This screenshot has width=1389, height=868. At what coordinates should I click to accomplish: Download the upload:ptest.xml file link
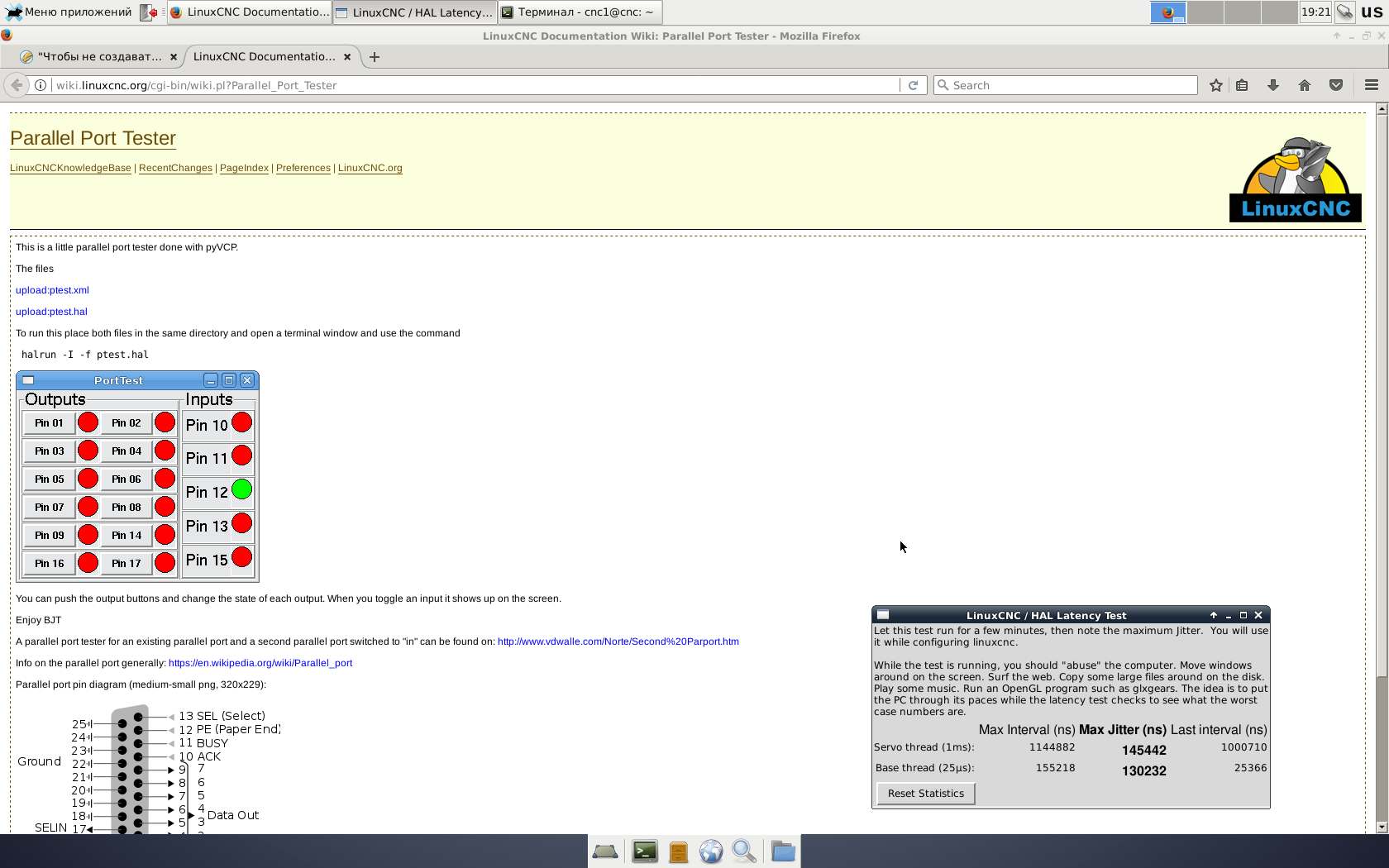pyautogui.click(x=52, y=290)
